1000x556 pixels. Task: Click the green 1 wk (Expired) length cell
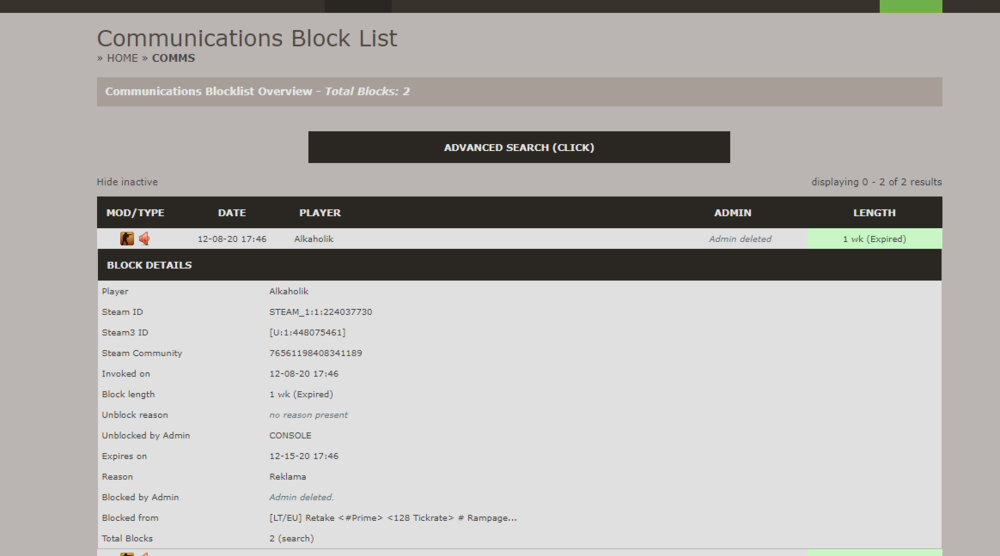pyautogui.click(x=874, y=239)
